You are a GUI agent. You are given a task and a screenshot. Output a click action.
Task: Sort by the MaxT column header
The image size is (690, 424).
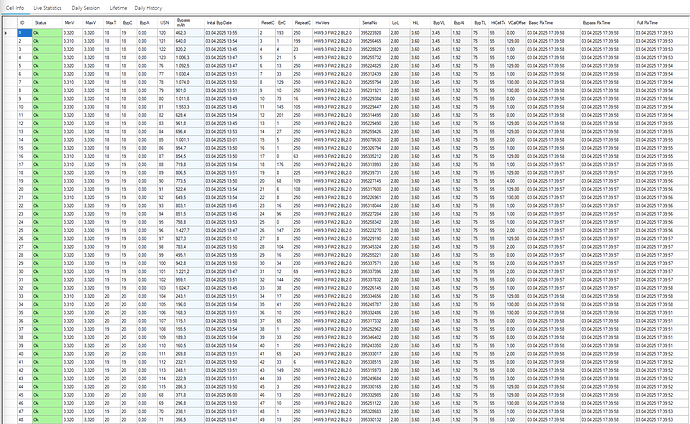(112, 23)
